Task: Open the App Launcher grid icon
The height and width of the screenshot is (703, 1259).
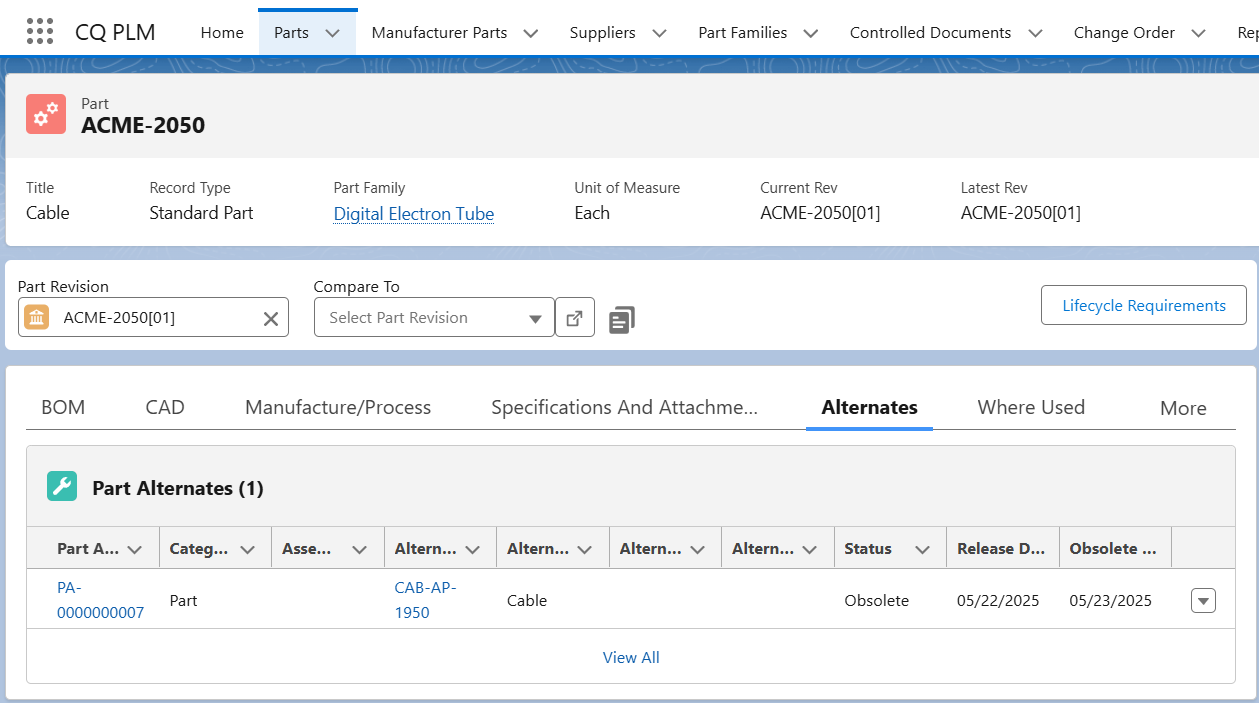Action: point(39,32)
